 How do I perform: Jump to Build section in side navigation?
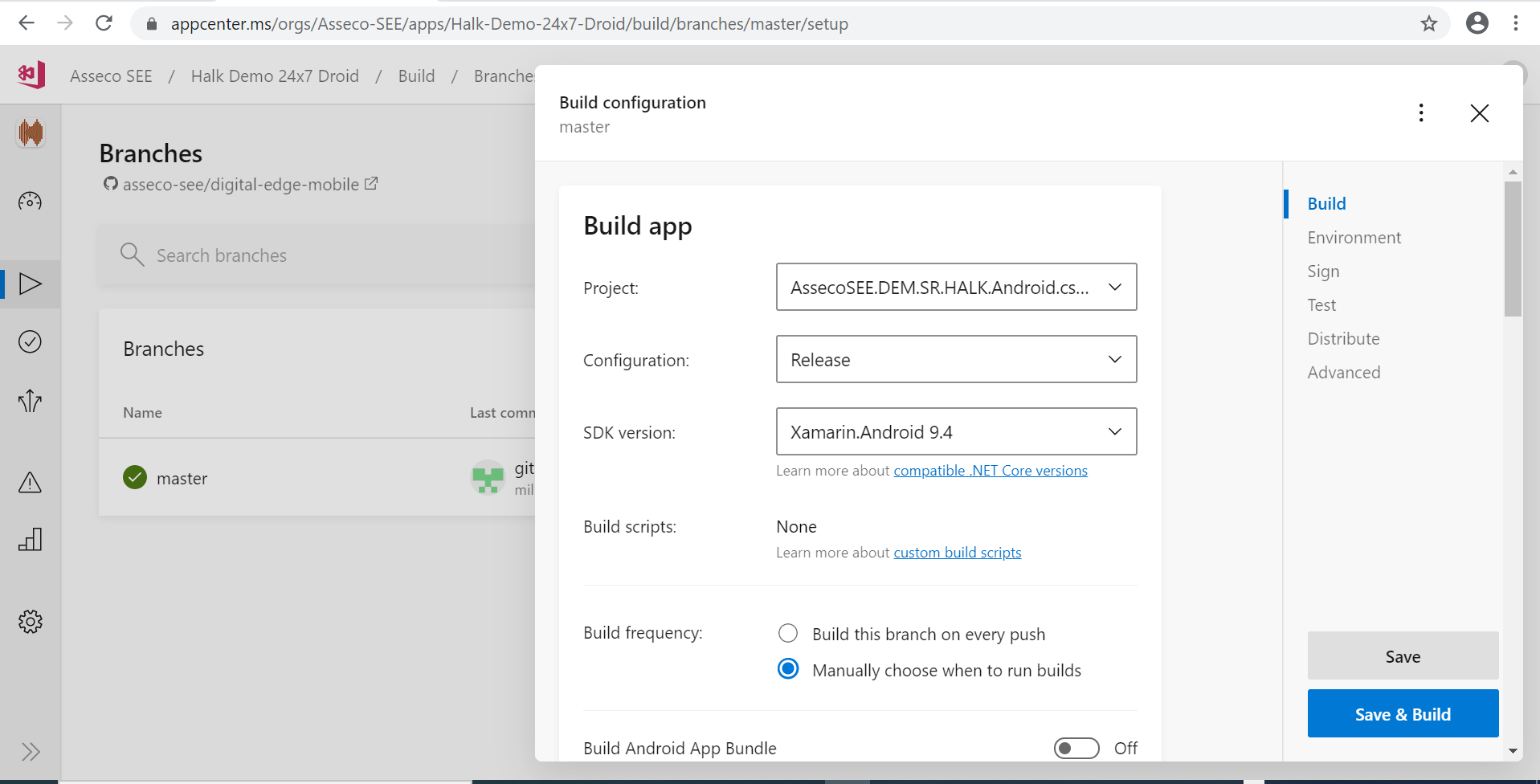pos(1326,204)
